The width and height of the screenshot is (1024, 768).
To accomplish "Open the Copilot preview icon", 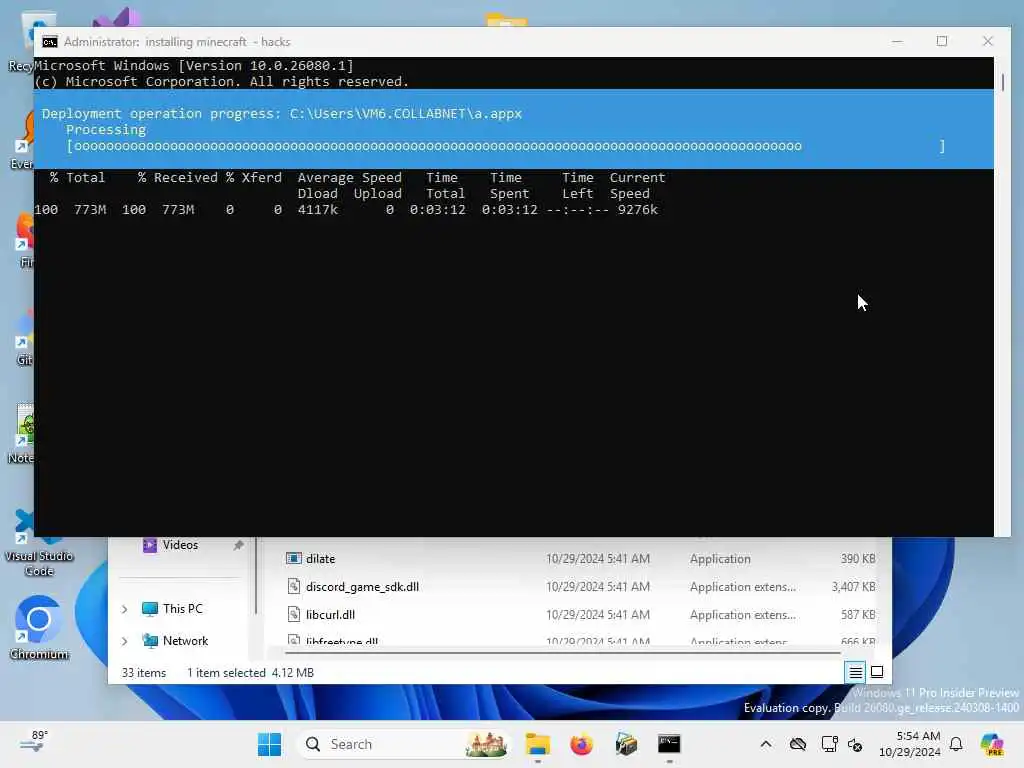I will [x=992, y=744].
